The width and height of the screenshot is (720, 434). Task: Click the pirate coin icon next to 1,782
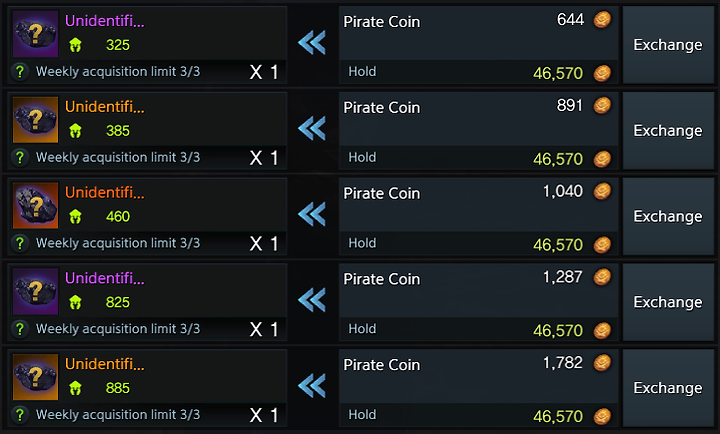pyautogui.click(x=602, y=363)
